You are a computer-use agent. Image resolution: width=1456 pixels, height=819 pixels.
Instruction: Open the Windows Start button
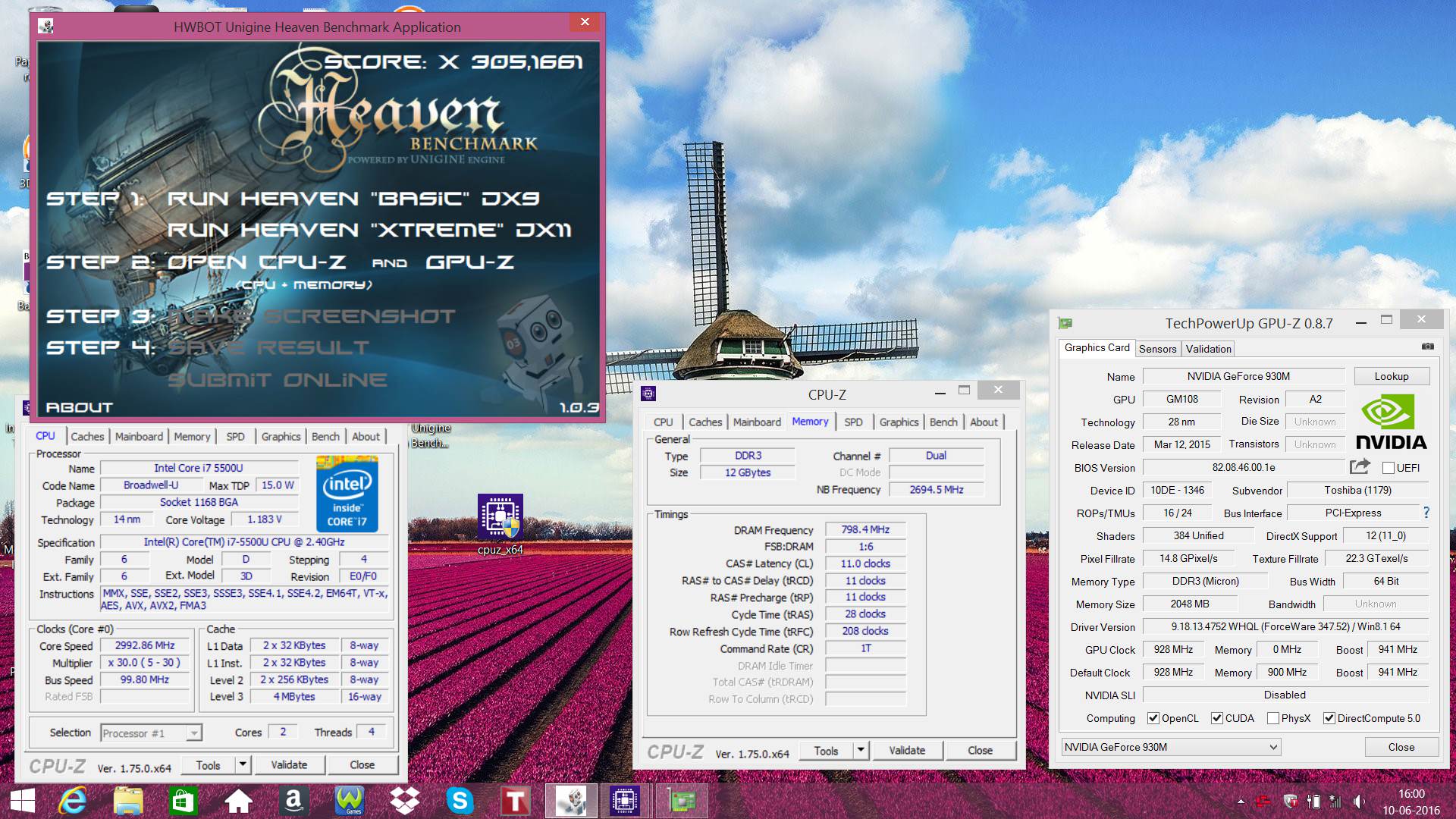pos(23,801)
